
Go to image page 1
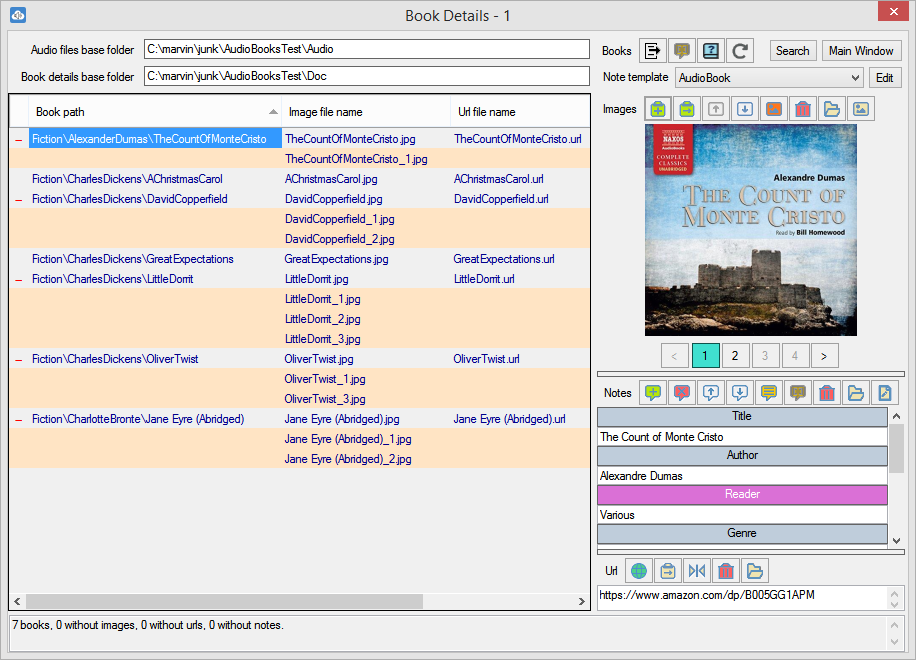tap(705, 356)
